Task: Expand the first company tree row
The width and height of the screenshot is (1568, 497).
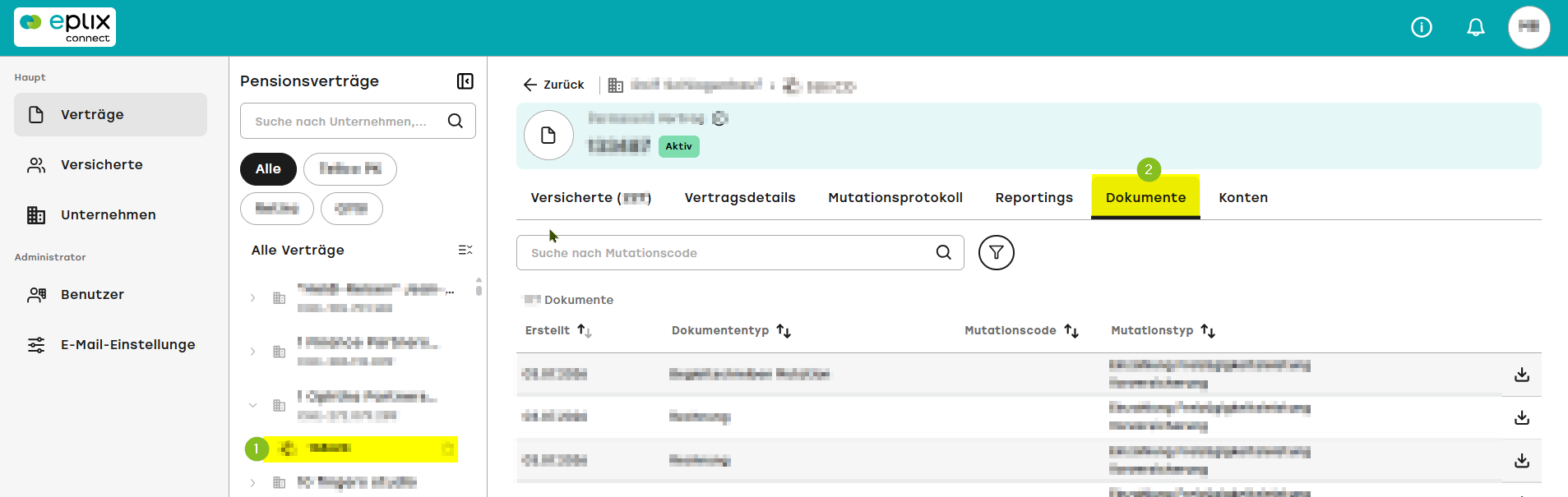Action: point(253,298)
